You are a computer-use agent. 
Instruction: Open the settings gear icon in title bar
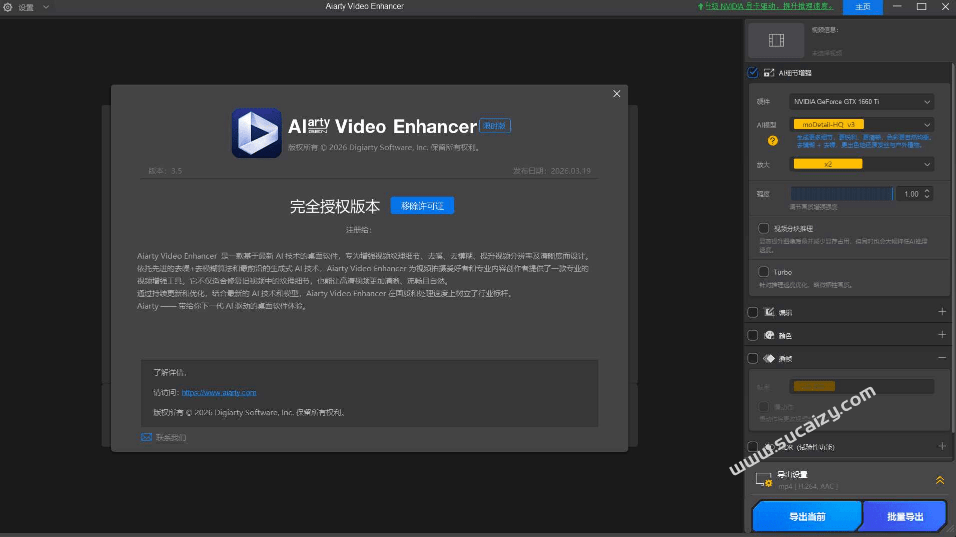pos(8,7)
